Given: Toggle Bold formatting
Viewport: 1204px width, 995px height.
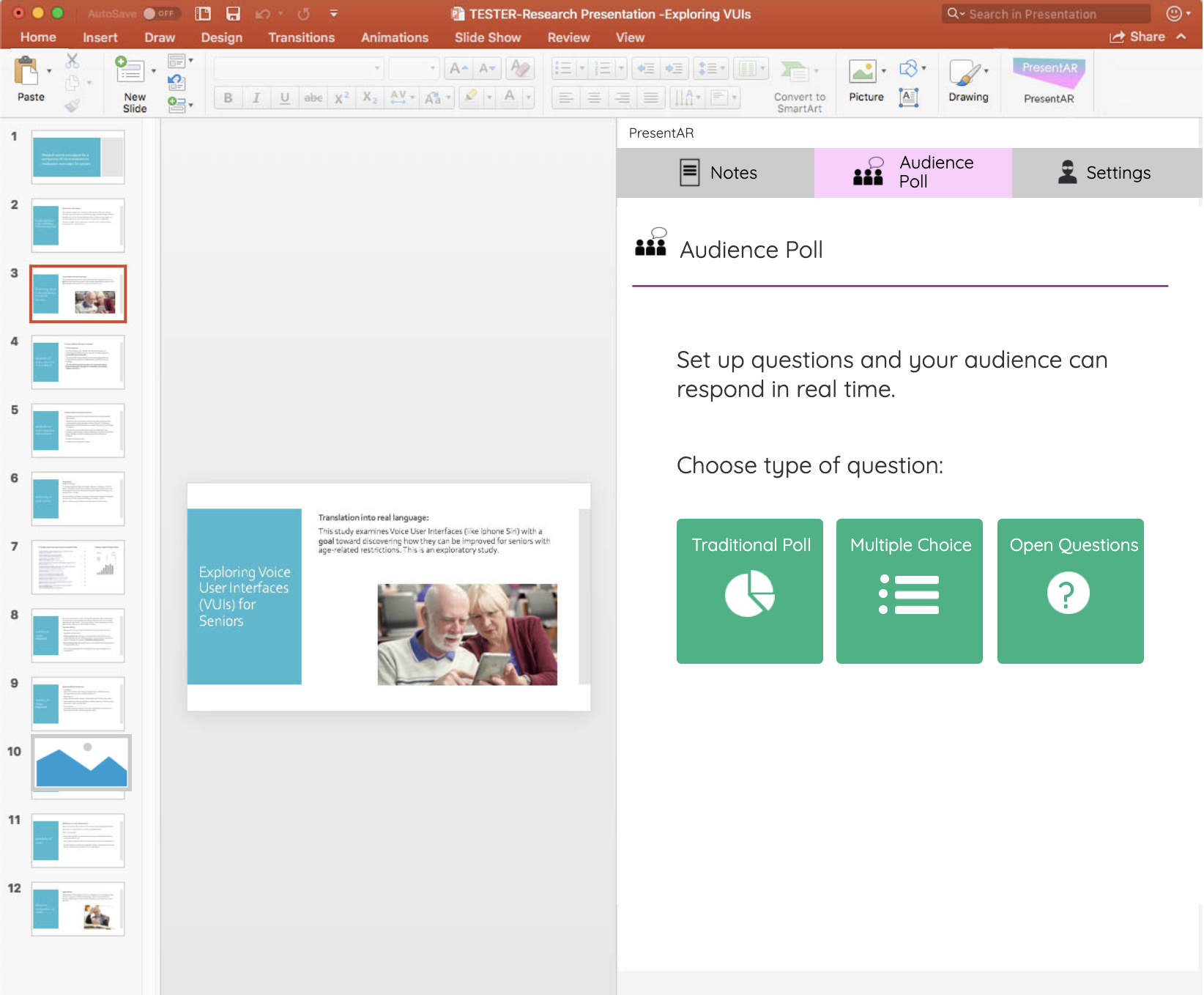Looking at the screenshot, I should click(228, 97).
